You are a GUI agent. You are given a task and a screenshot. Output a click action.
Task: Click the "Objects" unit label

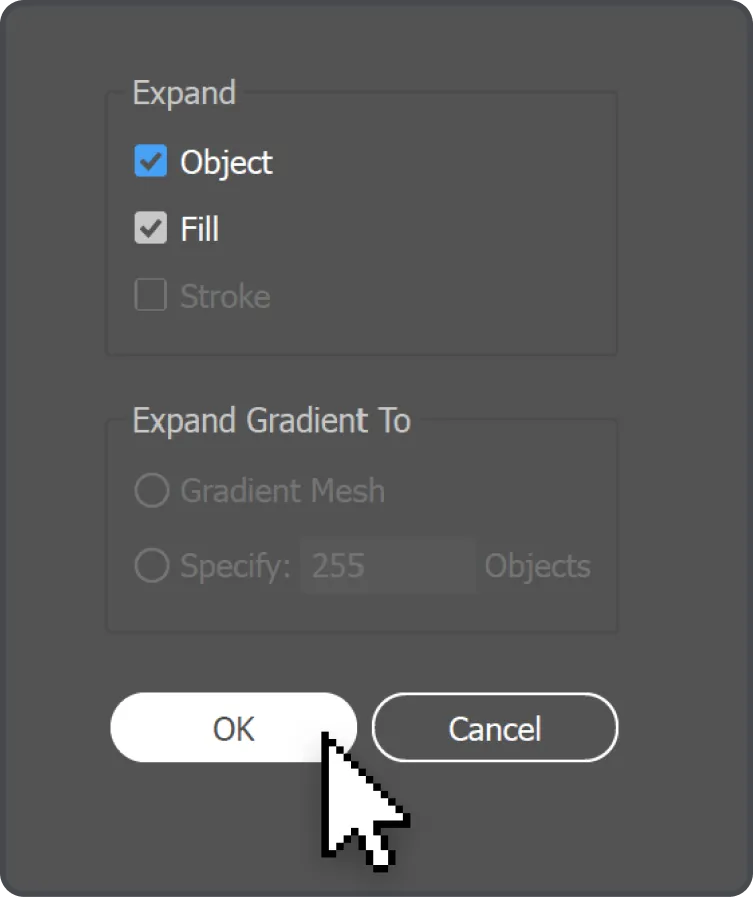(538, 566)
